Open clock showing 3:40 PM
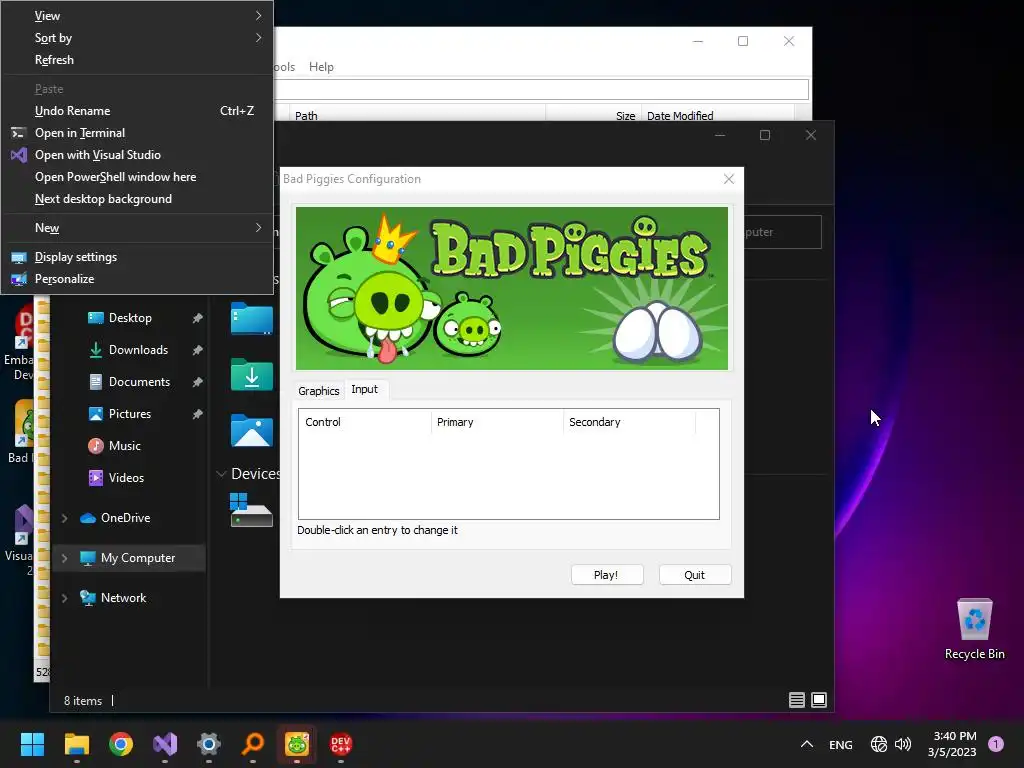This screenshot has height=768, width=1024. (952, 744)
